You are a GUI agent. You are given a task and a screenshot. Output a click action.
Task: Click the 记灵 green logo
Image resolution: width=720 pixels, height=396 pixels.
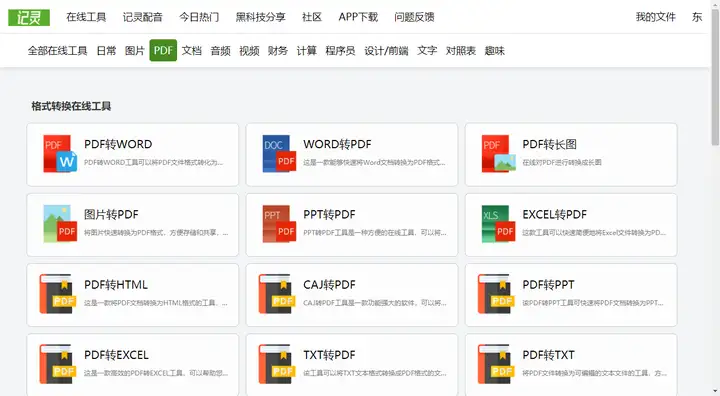pyautogui.click(x=29, y=17)
